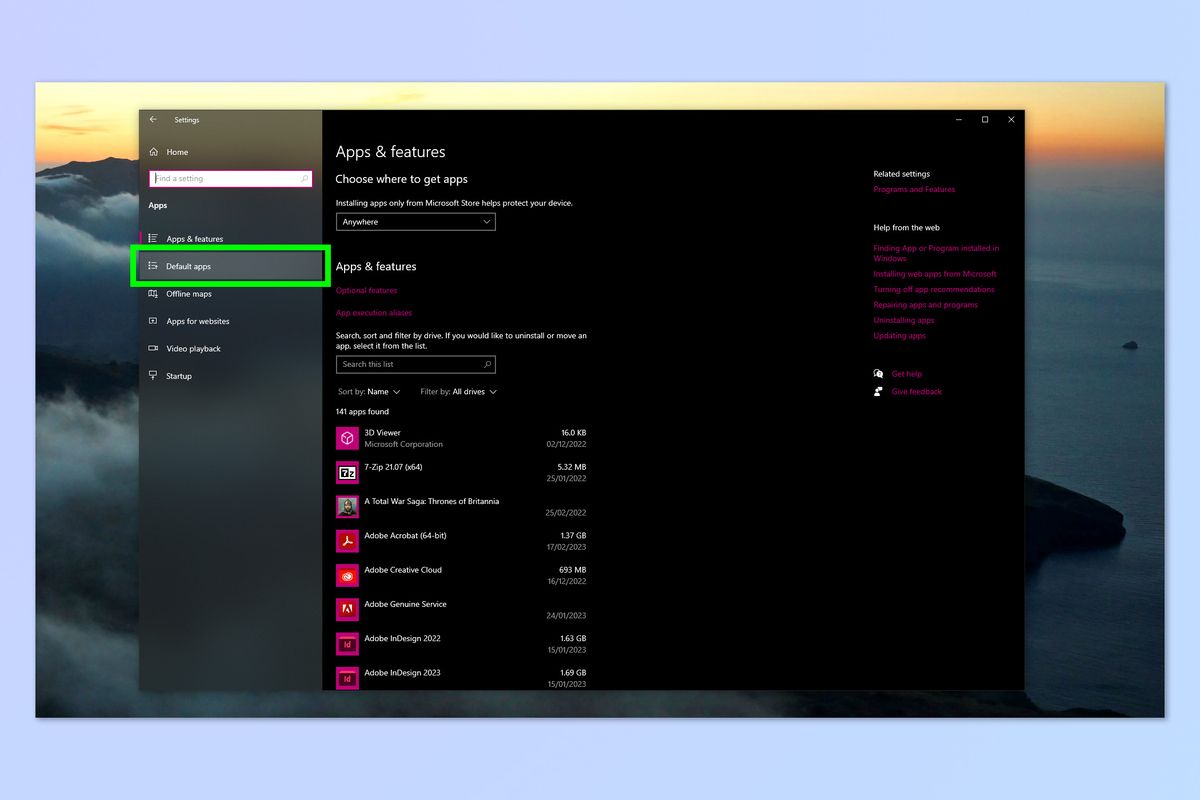
Task: Switch to Default apps in sidebar
Action: click(191, 266)
